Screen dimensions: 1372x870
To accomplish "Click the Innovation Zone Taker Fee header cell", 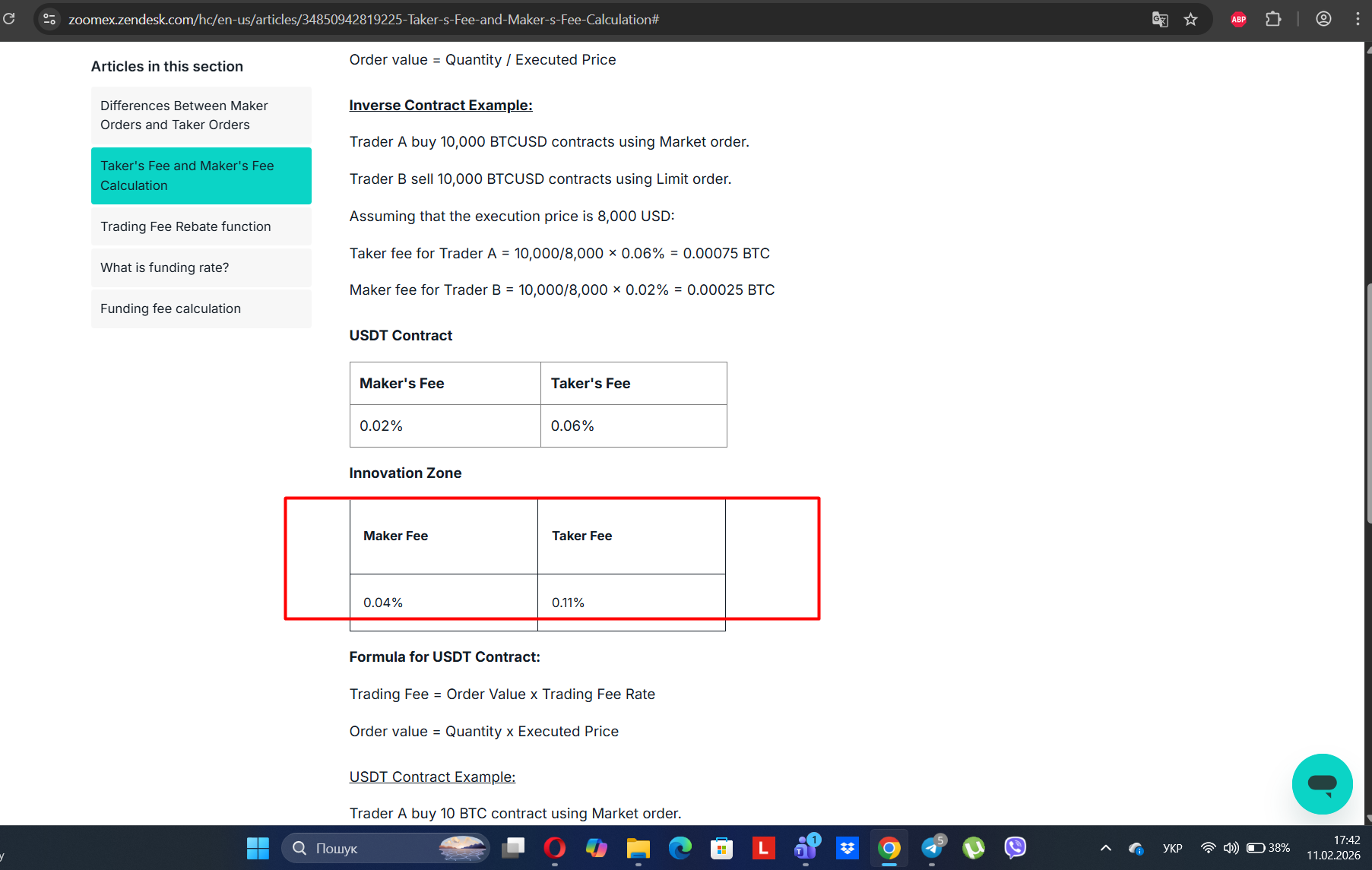I will (632, 536).
